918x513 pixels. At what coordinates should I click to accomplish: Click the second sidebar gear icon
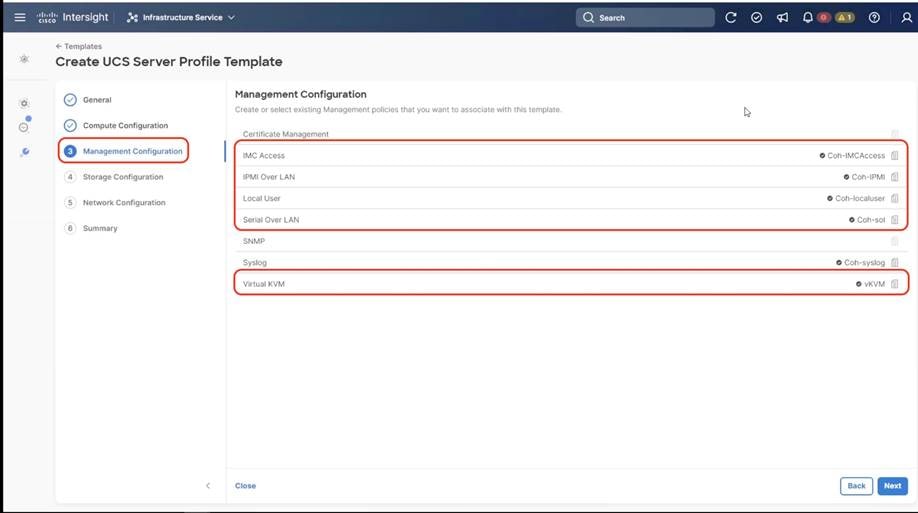[x=24, y=104]
